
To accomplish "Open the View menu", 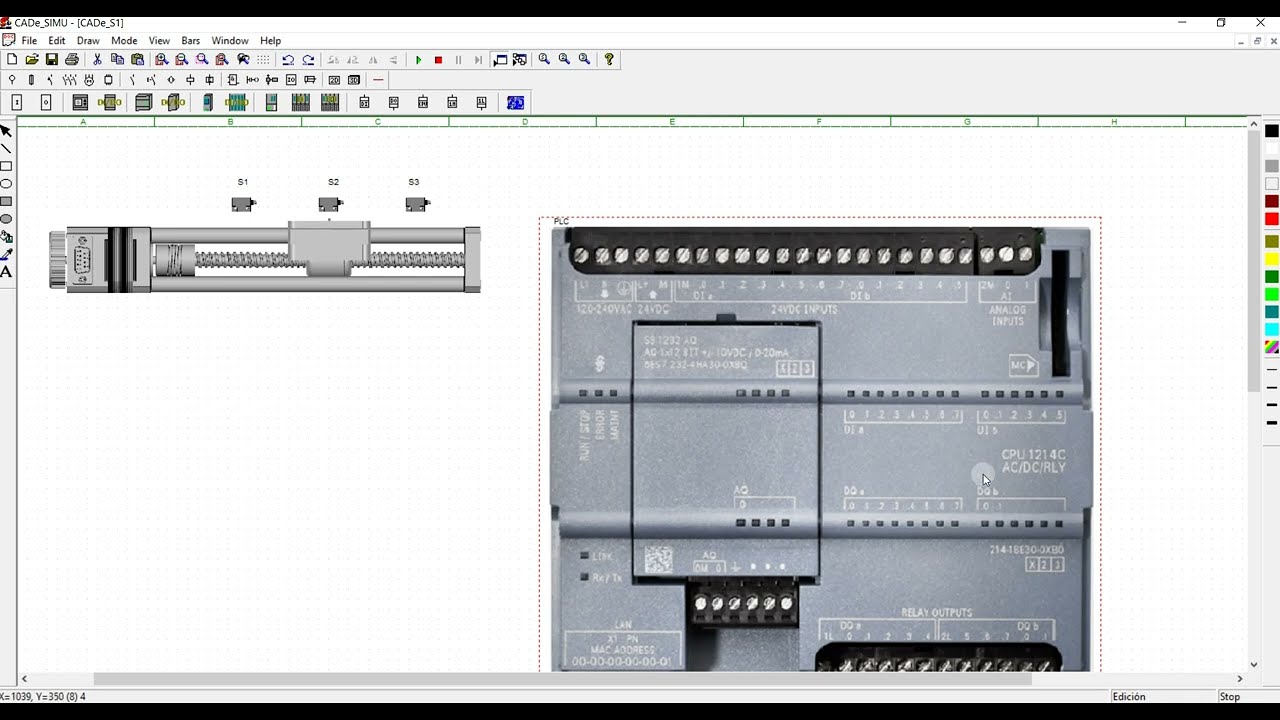I will pyautogui.click(x=159, y=41).
